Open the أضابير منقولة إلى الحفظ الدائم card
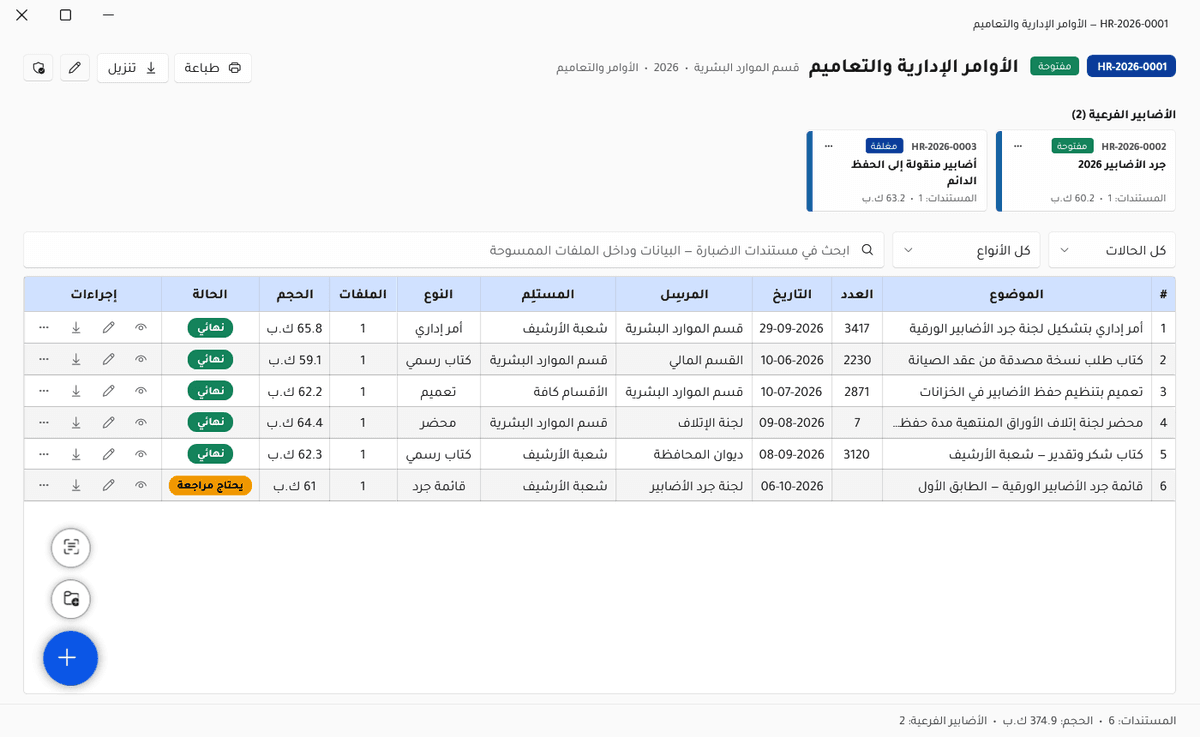The image size is (1200, 737). [x=897, y=171]
